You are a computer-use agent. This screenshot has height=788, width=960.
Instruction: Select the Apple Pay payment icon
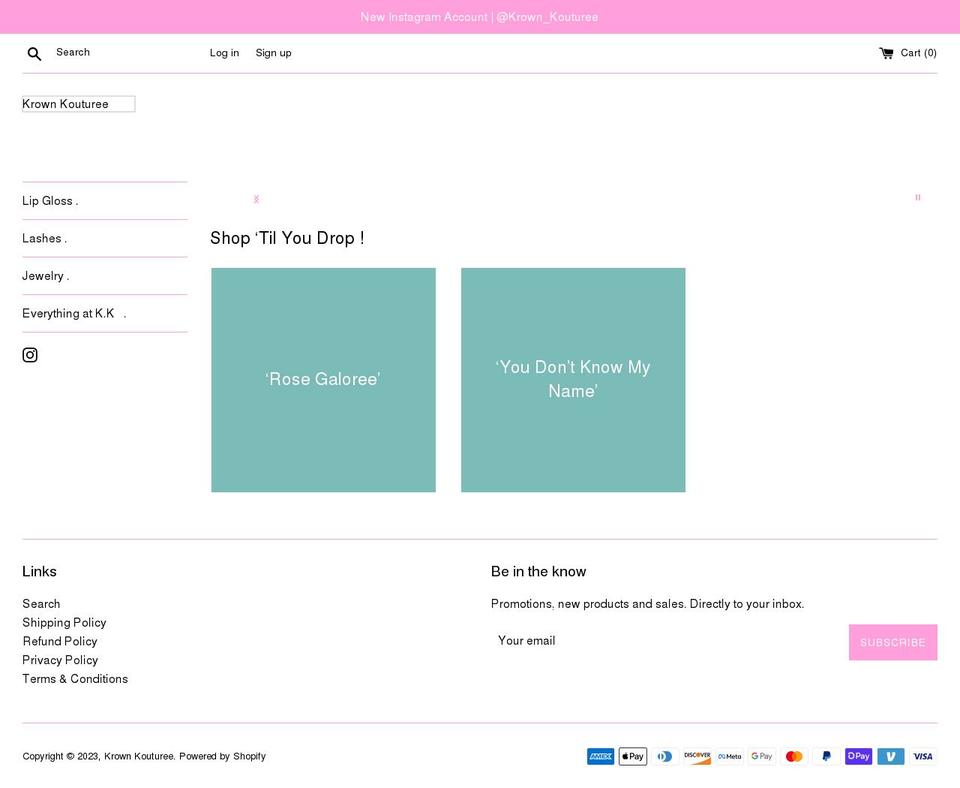click(632, 756)
